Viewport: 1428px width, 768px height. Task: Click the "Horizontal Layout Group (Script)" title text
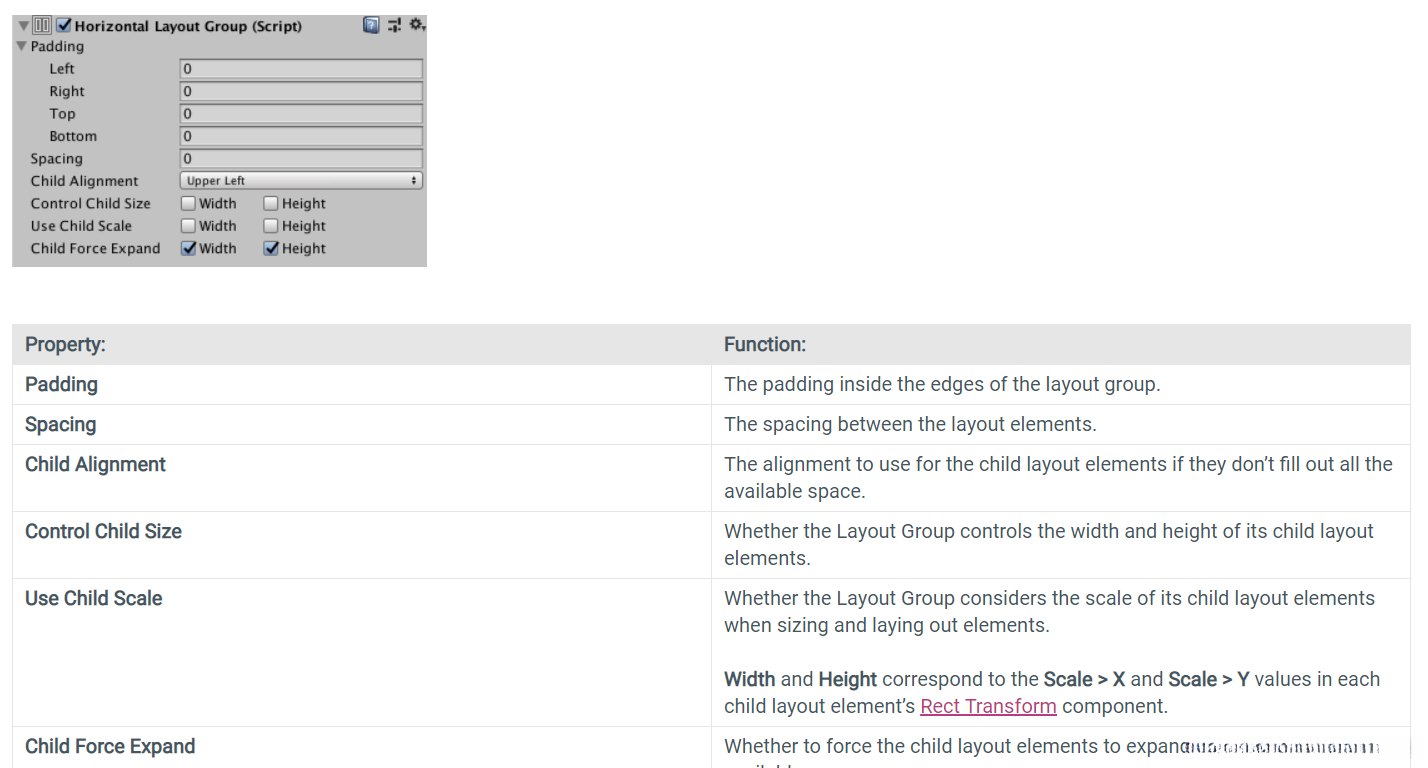tap(188, 26)
